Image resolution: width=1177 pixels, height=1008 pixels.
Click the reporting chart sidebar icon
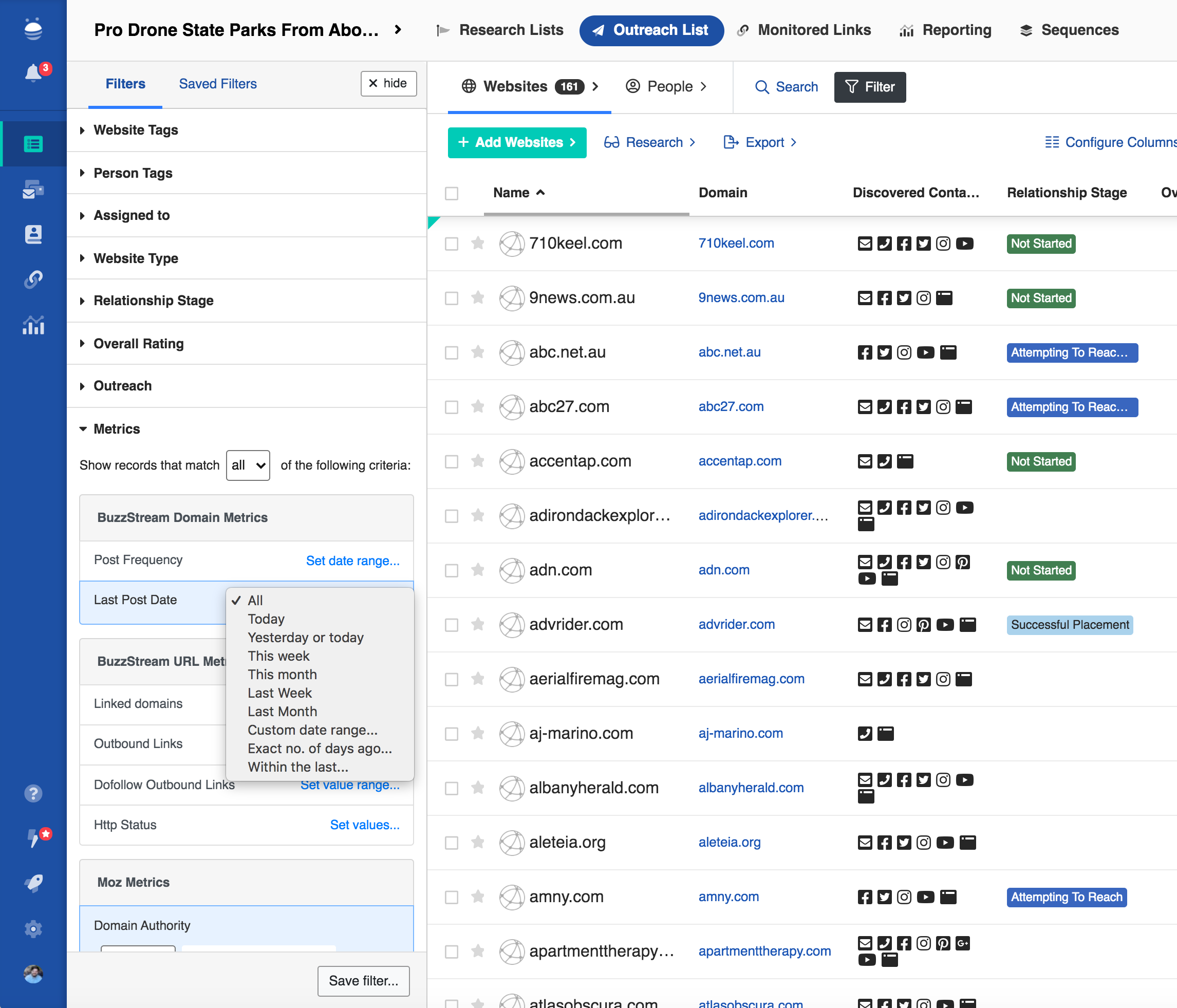[x=33, y=325]
